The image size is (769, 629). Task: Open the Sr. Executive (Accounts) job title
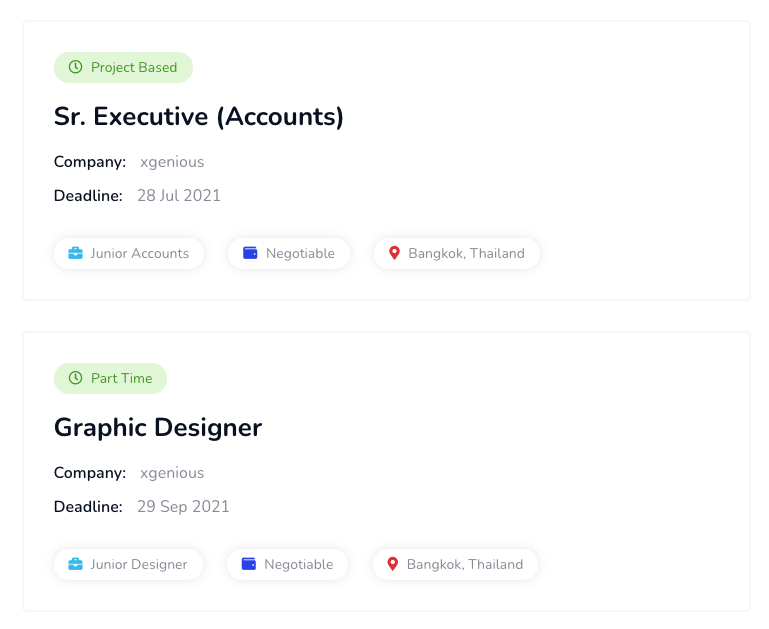(x=199, y=117)
